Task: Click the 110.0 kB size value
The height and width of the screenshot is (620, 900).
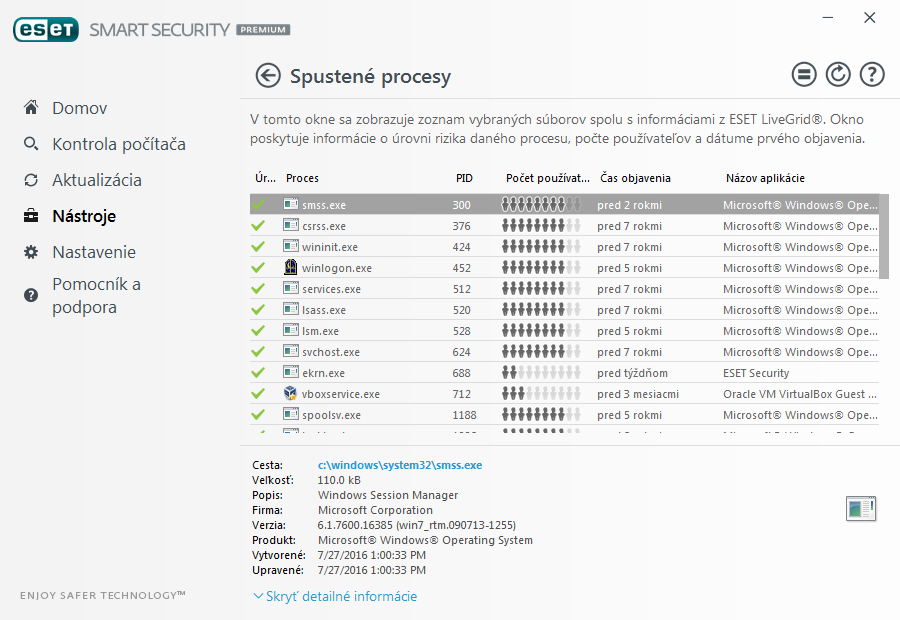Action: coord(339,480)
